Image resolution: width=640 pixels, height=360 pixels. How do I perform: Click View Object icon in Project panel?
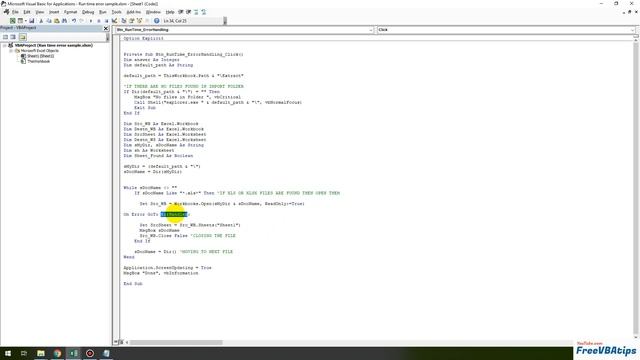click(x=13, y=37)
